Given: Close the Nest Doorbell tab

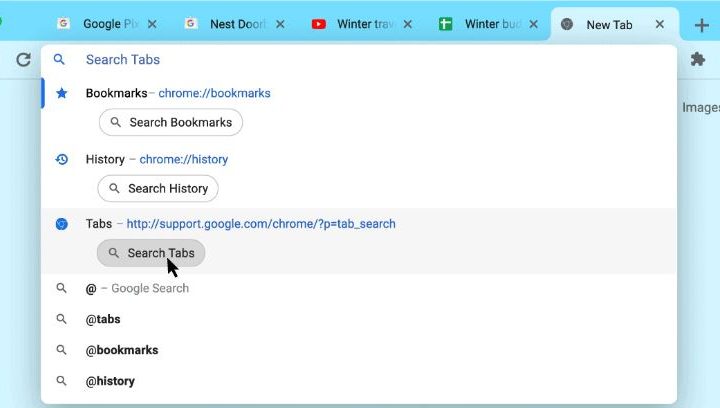Looking at the screenshot, I should 280,24.
